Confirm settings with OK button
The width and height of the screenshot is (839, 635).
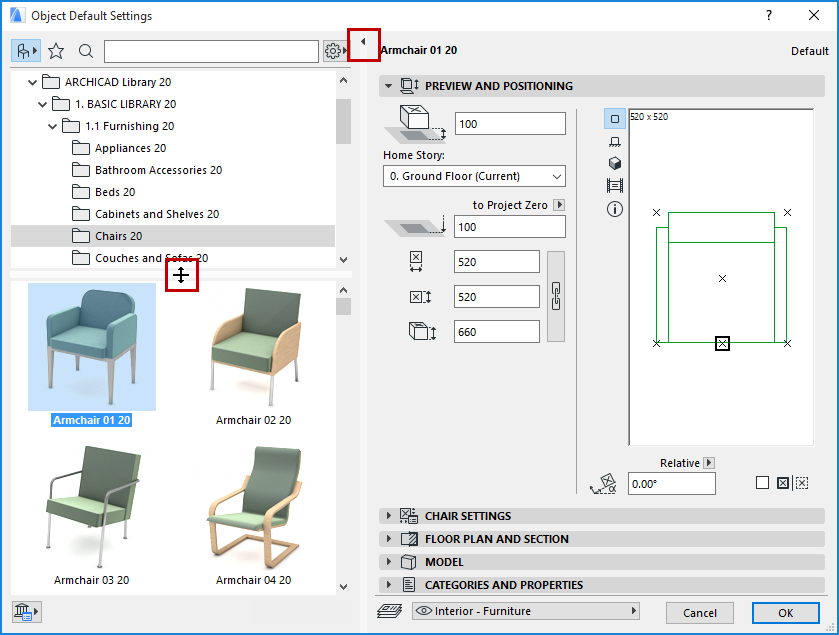[785, 613]
